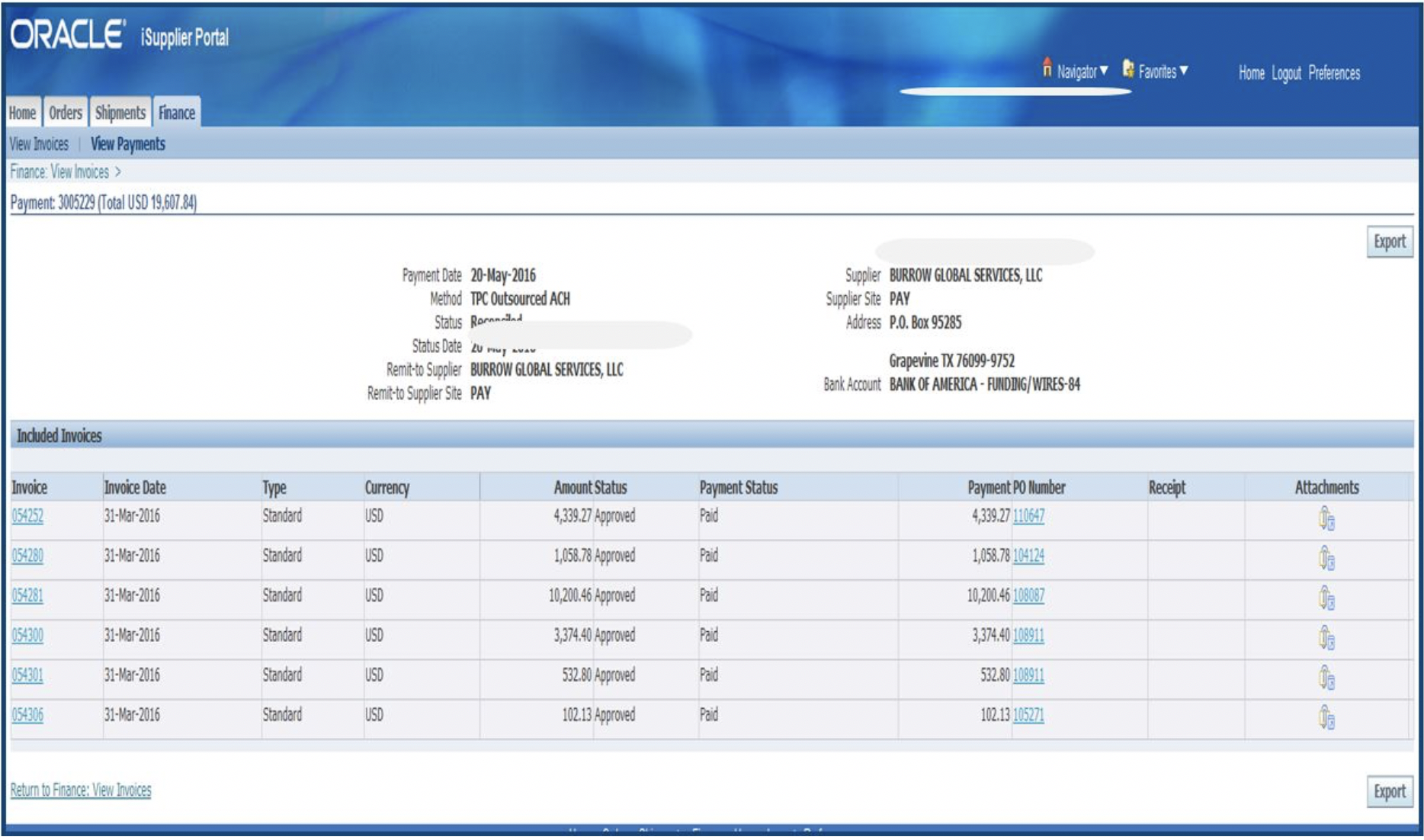Click the Attachments column header
The image size is (1424, 840).
tap(1326, 488)
